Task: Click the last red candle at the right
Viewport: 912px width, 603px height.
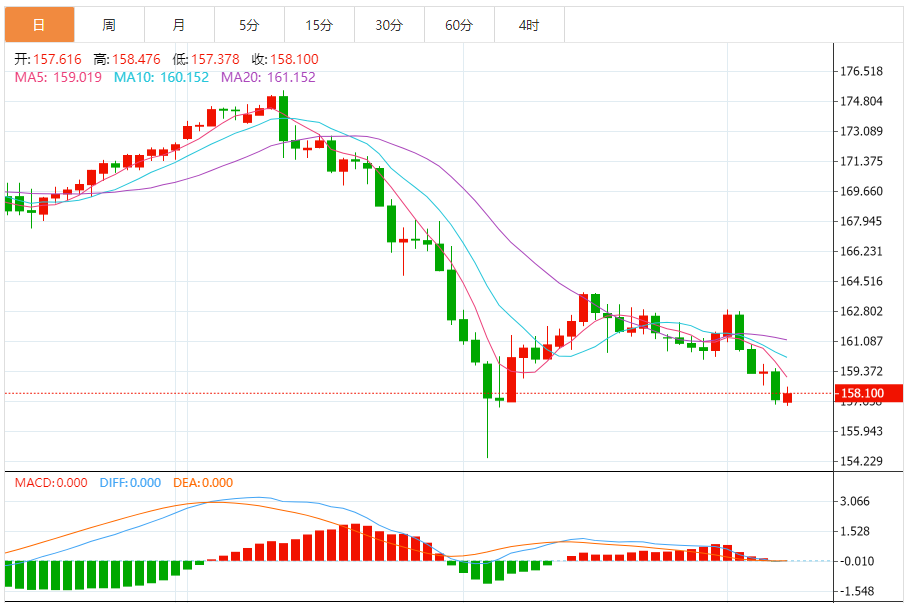Action: click(788, 398)
